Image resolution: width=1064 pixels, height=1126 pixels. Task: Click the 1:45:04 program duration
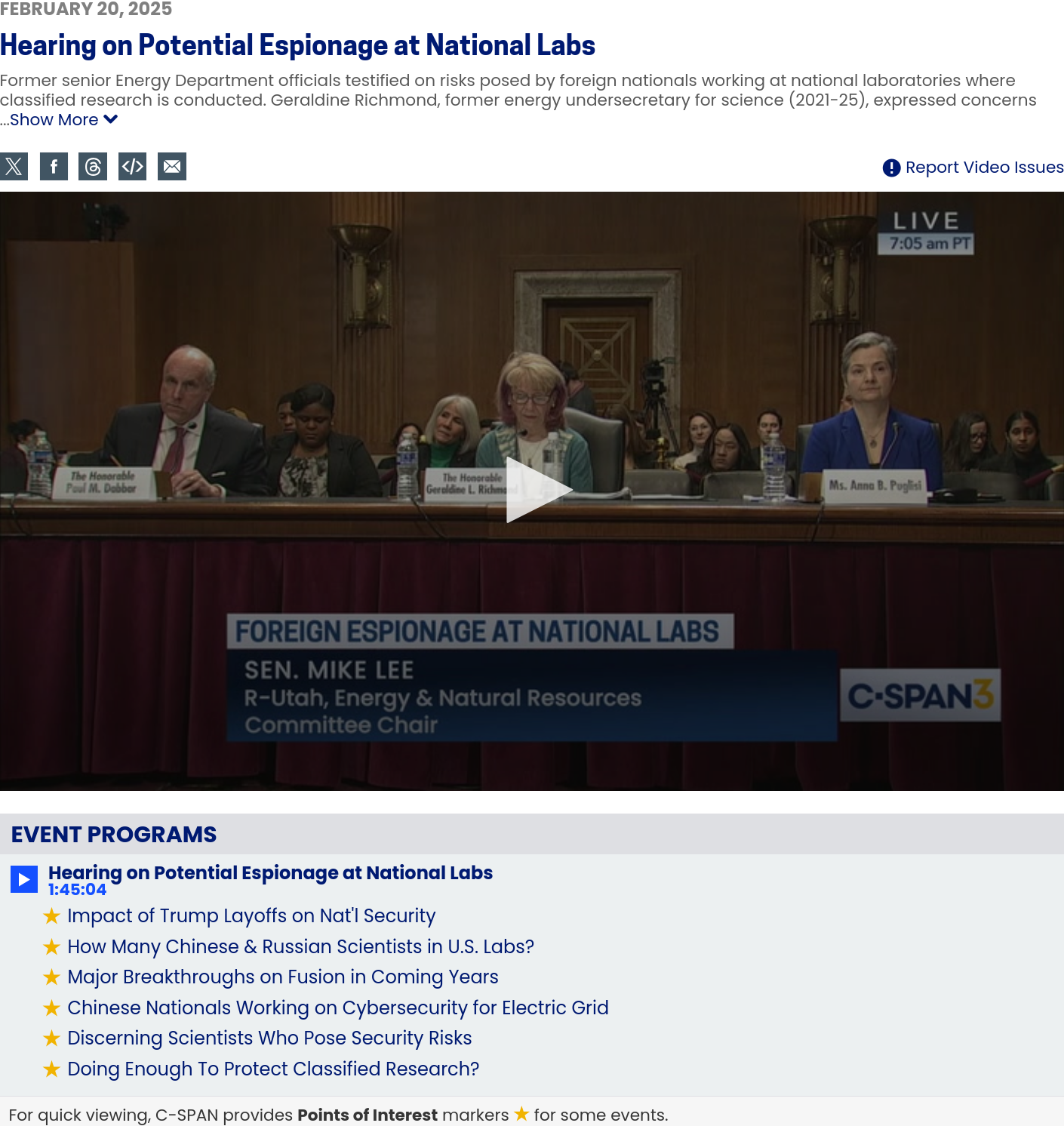[x=77, y=890]
